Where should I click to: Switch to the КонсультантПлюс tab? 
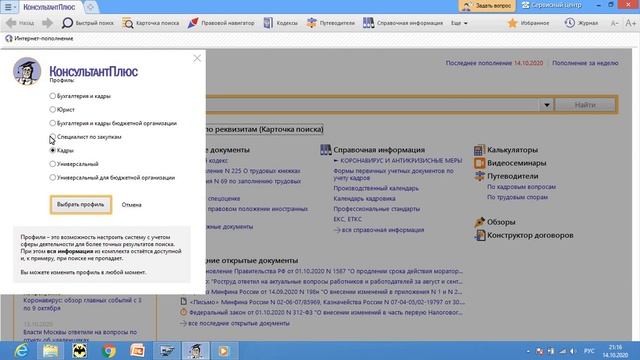[x=49, y=7]
